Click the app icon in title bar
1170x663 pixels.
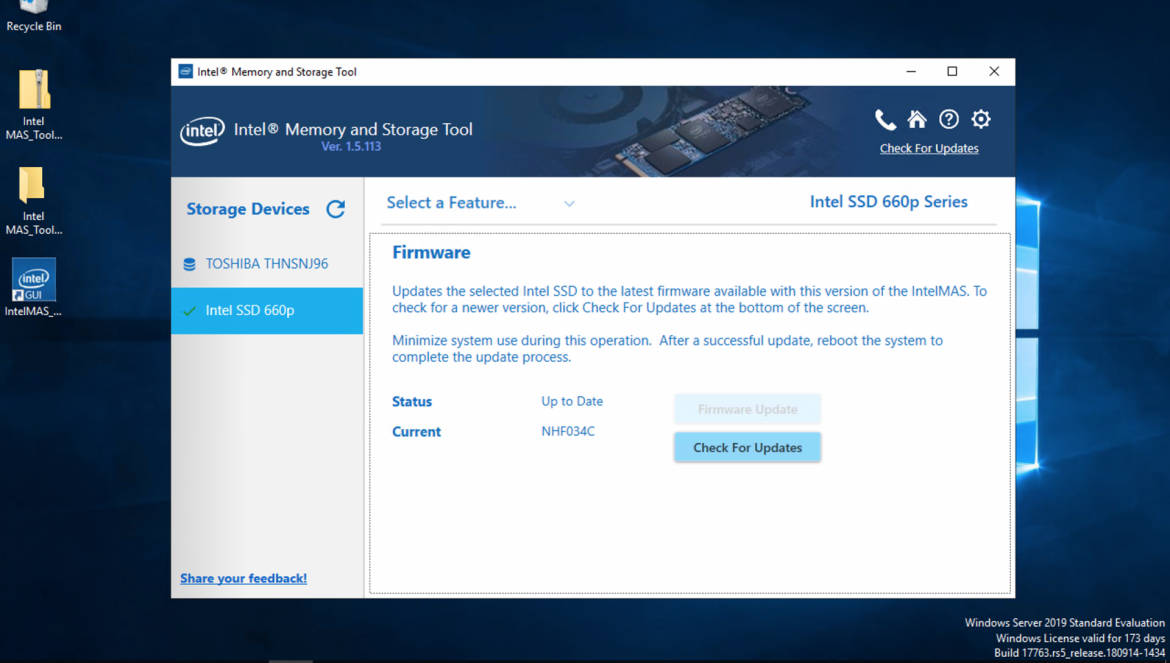[186, 72]
